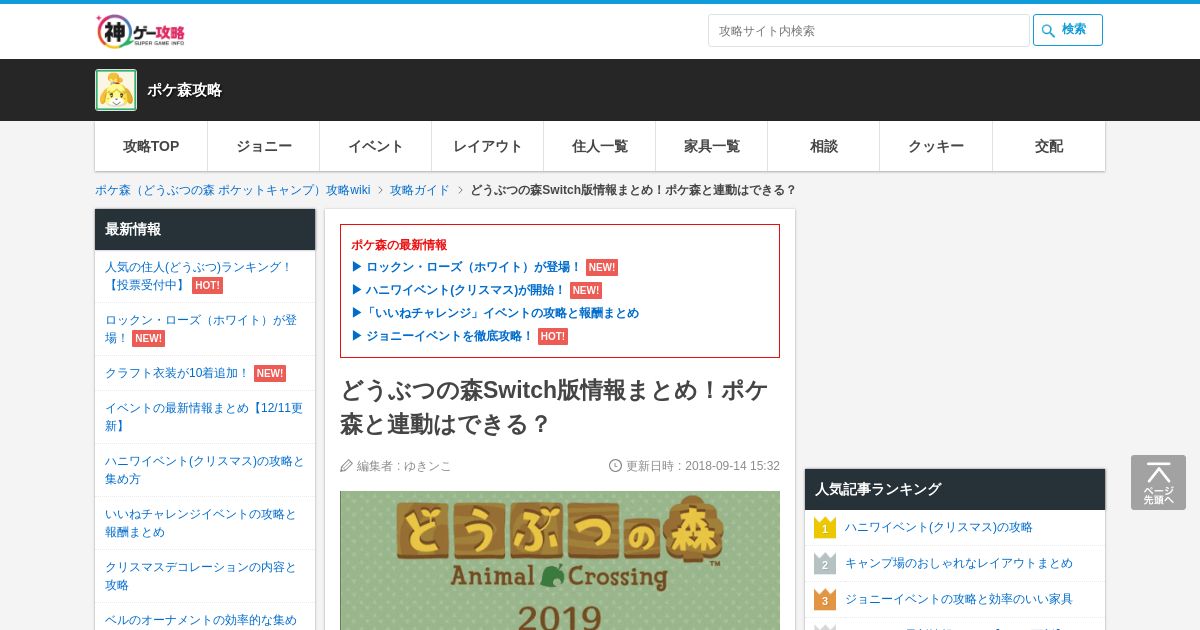Click the HOT! badge on 人気の住人ランキング
This screenshot has height=630, width=1200.
(207, 285)
